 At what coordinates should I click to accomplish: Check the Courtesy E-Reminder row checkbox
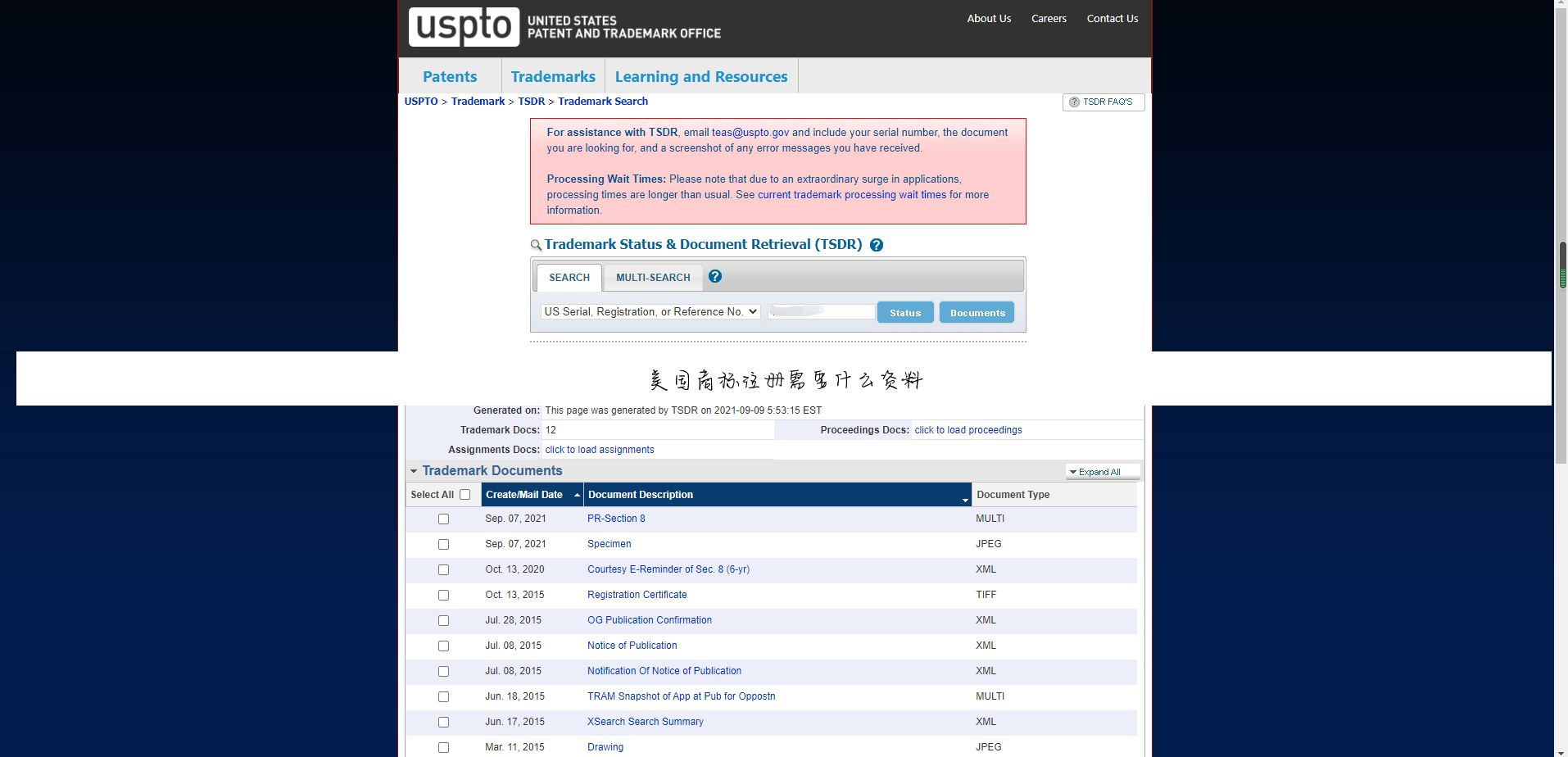click(443, 569)
